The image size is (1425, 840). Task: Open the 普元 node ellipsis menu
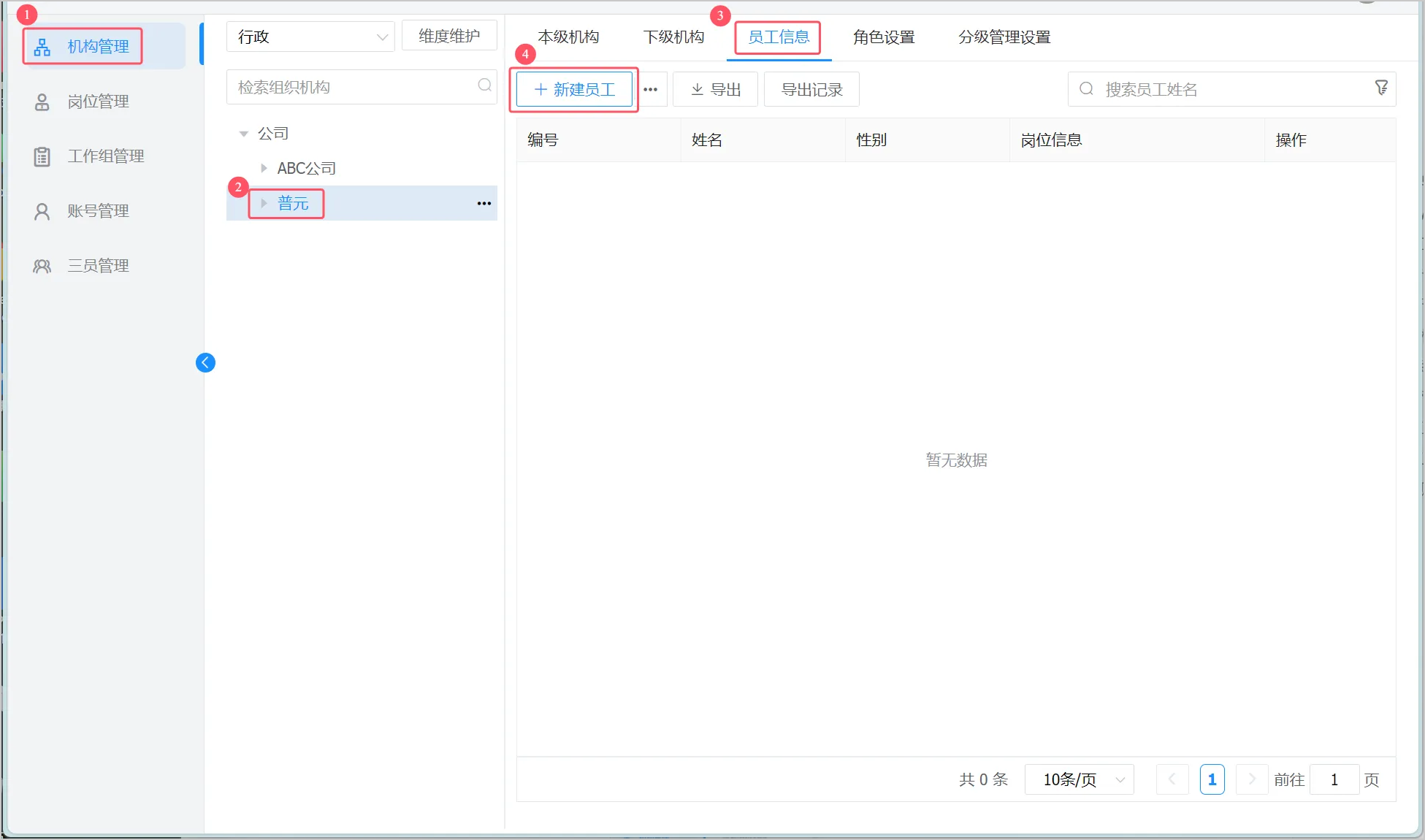click(484, 203)
